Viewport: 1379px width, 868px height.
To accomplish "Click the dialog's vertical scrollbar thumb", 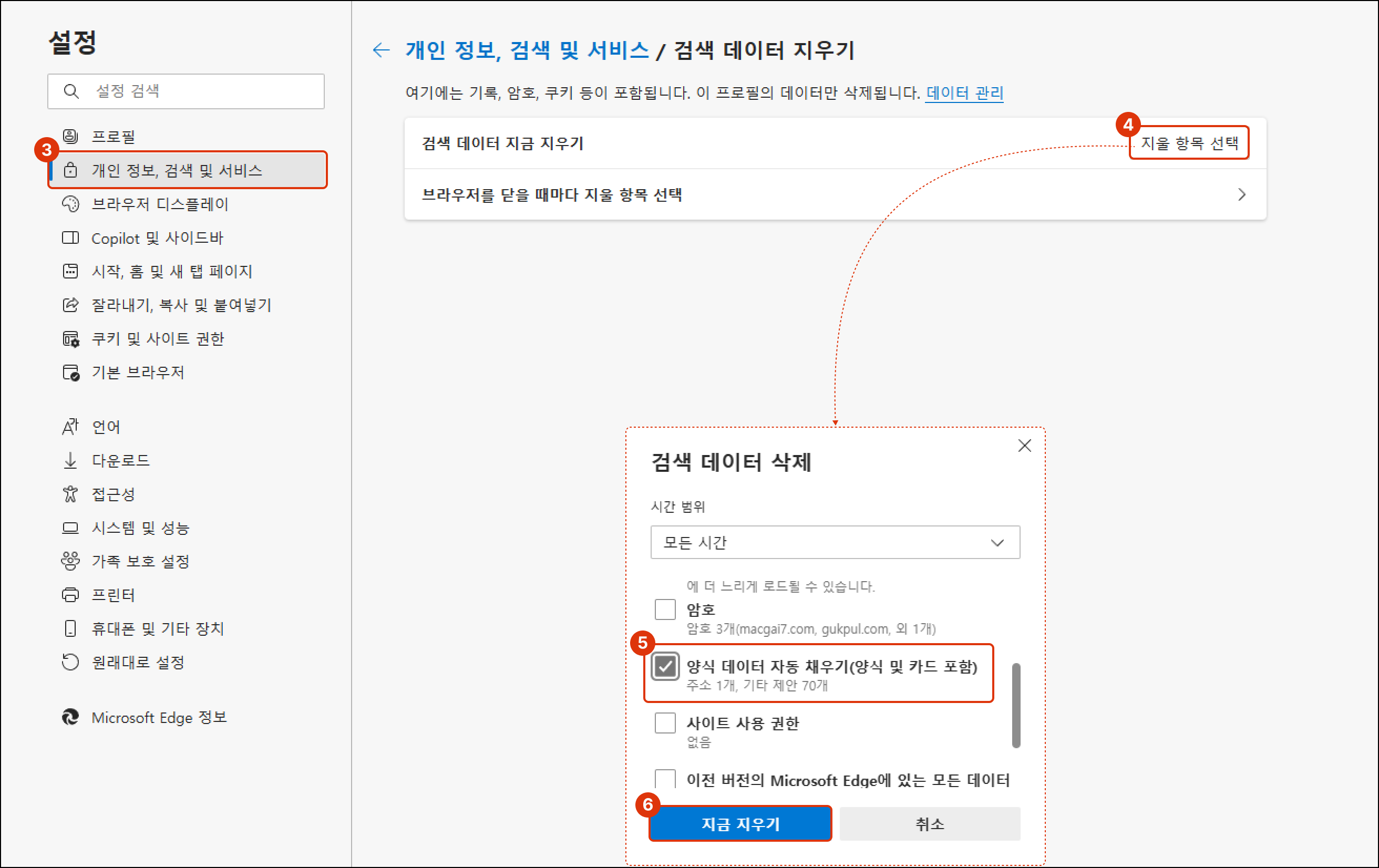I will click(x=1016, y=706).
